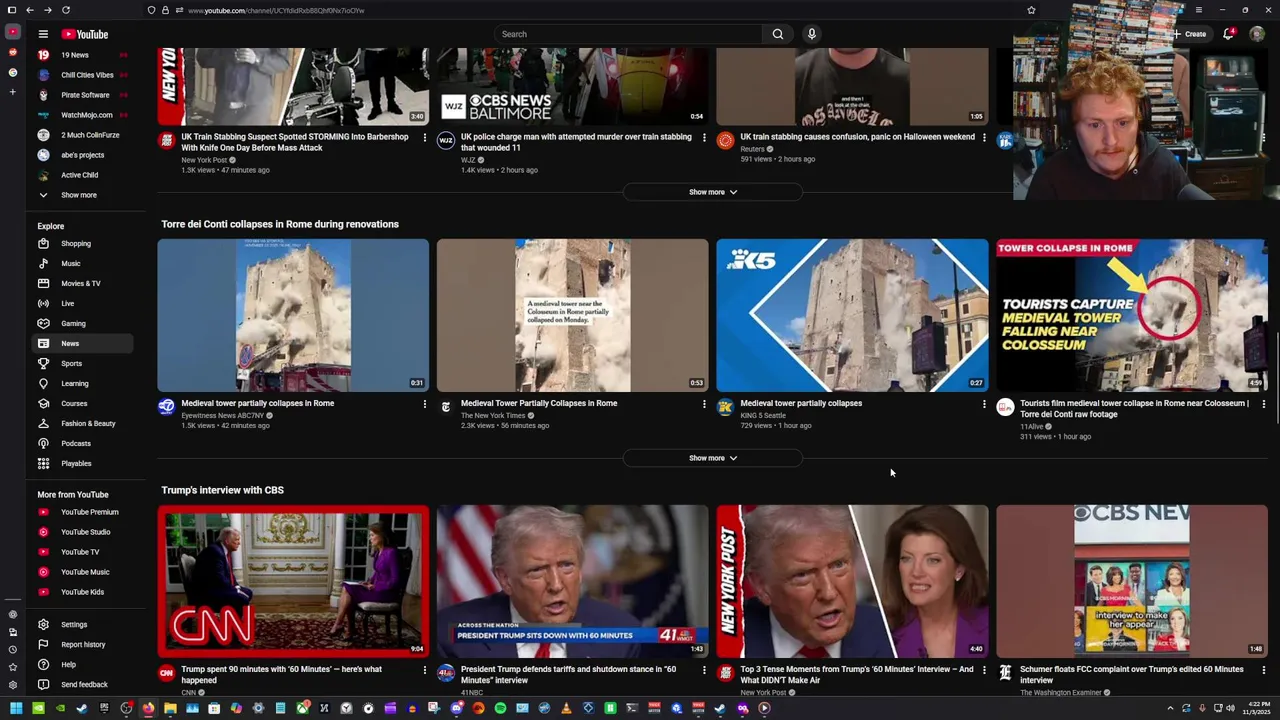This screenshot has width=1280, height=720.
Task: Open Music in Explore sidebar
Action: [x=82, y=263]
